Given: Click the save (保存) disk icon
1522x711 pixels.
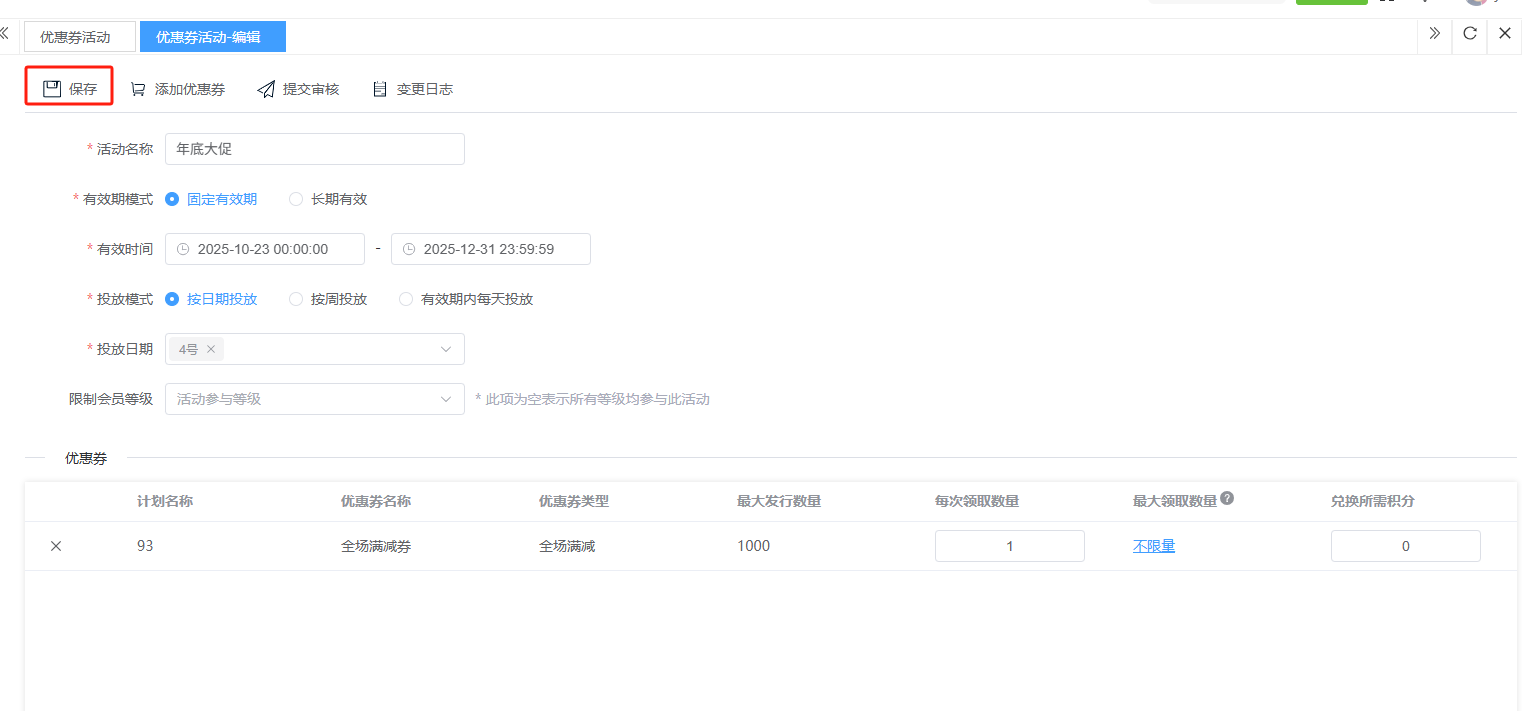Looking at the screenshot, I should [52, 89].
